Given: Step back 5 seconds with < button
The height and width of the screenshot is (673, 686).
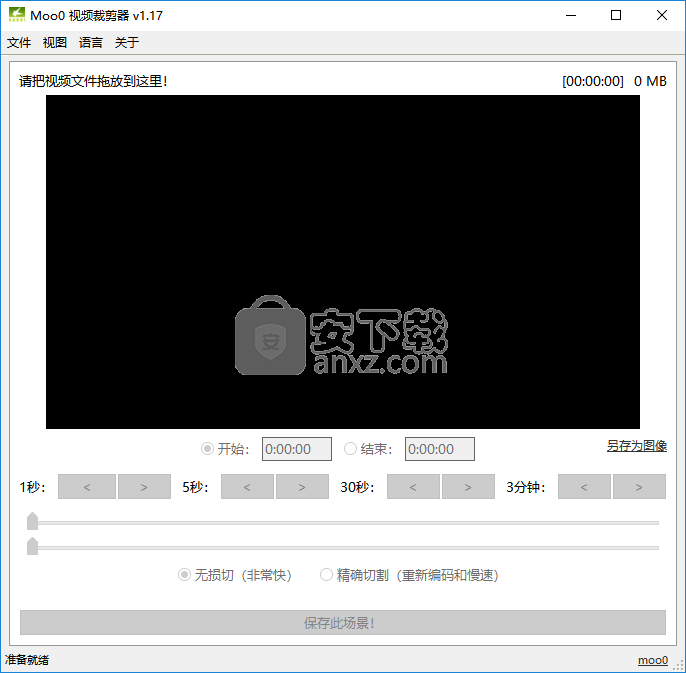Looking at the screenshot, I should [x=247, y=487].
